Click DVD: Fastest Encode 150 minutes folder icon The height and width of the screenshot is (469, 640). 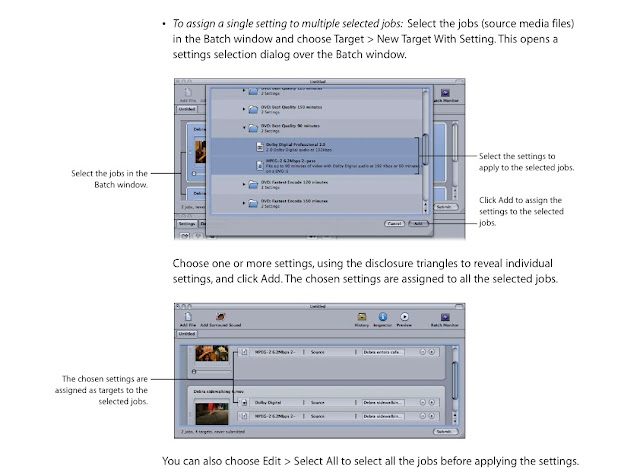253,203
